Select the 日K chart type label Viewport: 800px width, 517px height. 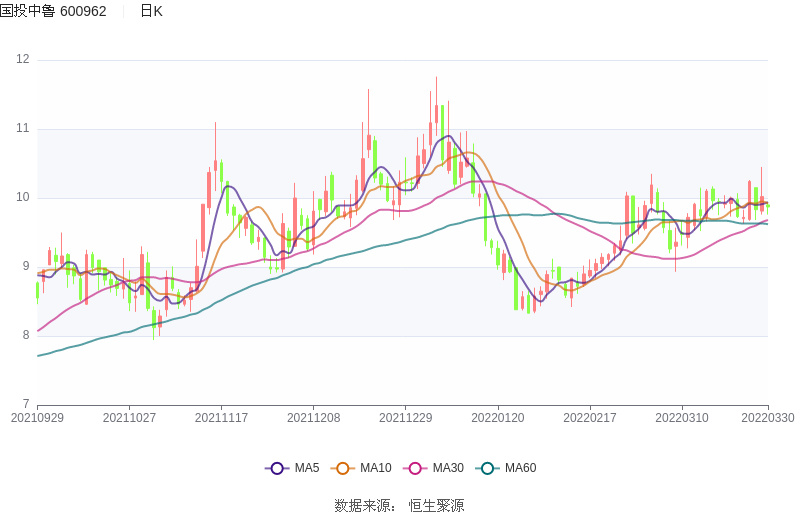click(151, 11)
